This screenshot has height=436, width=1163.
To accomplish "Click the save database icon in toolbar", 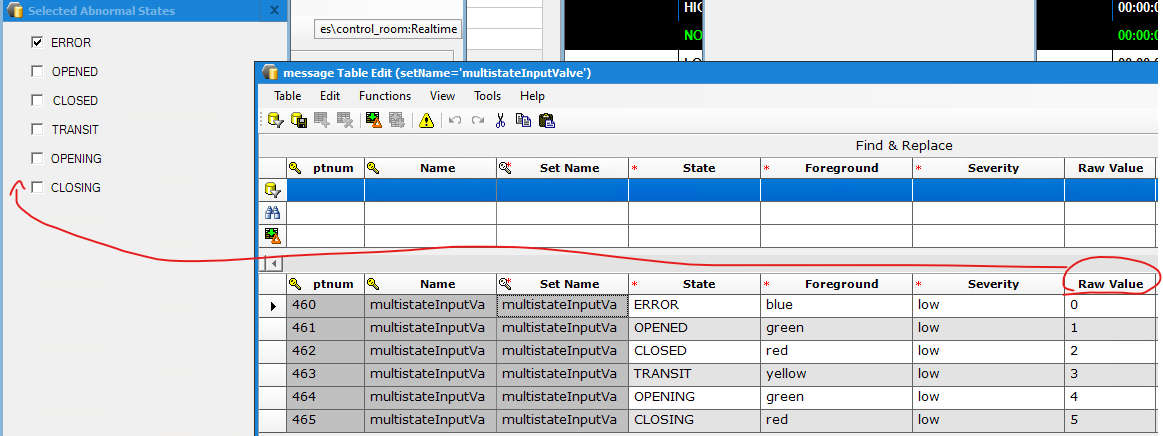I will 298,120.
